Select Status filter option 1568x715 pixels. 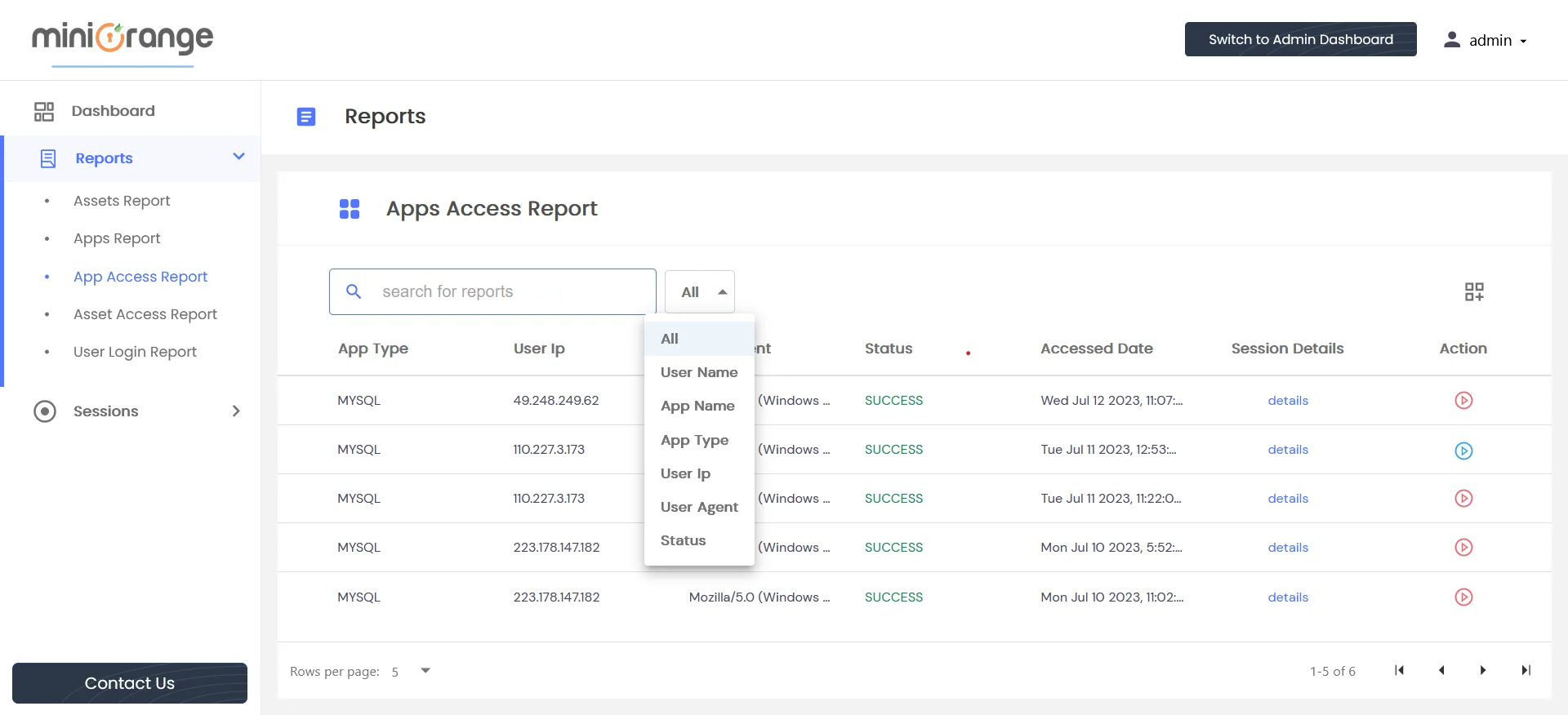click(x=699, y=540)
